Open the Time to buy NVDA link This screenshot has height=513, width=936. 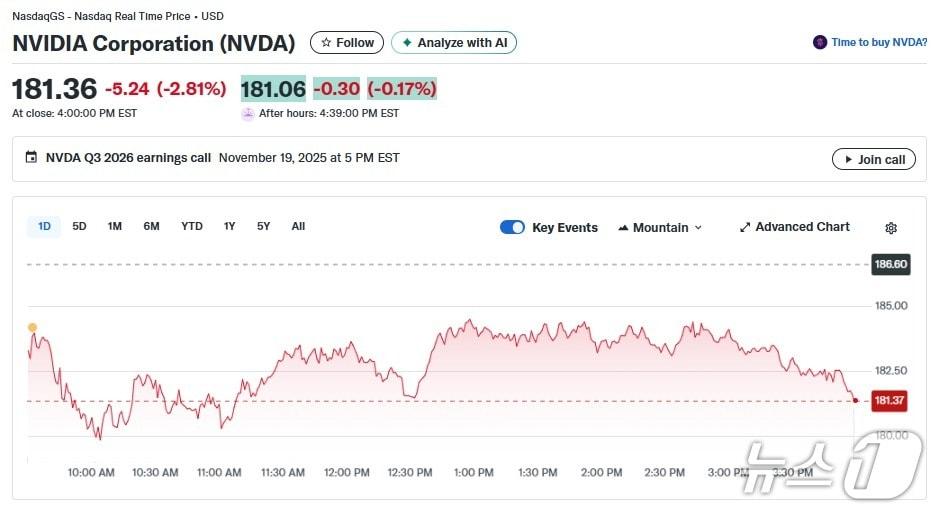878,43
